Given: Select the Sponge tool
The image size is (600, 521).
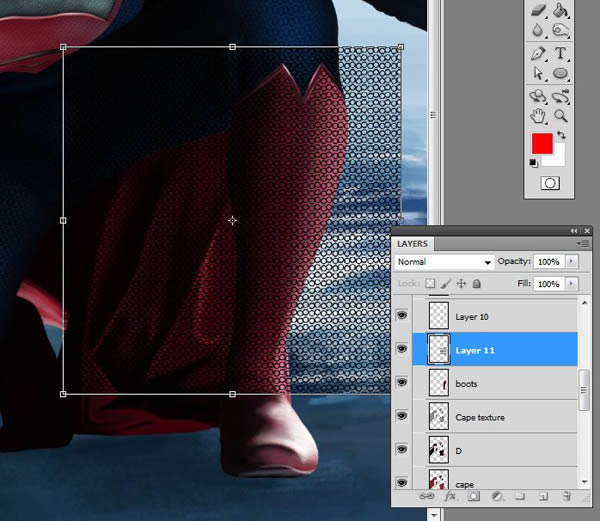Looking at the screenshot, I should [560, 31].
